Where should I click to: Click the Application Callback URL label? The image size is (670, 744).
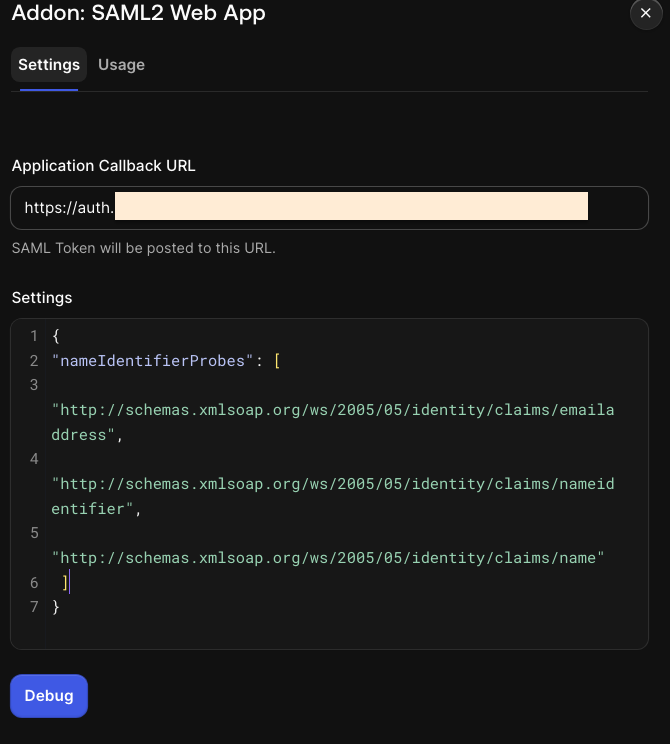click(103, 166)
